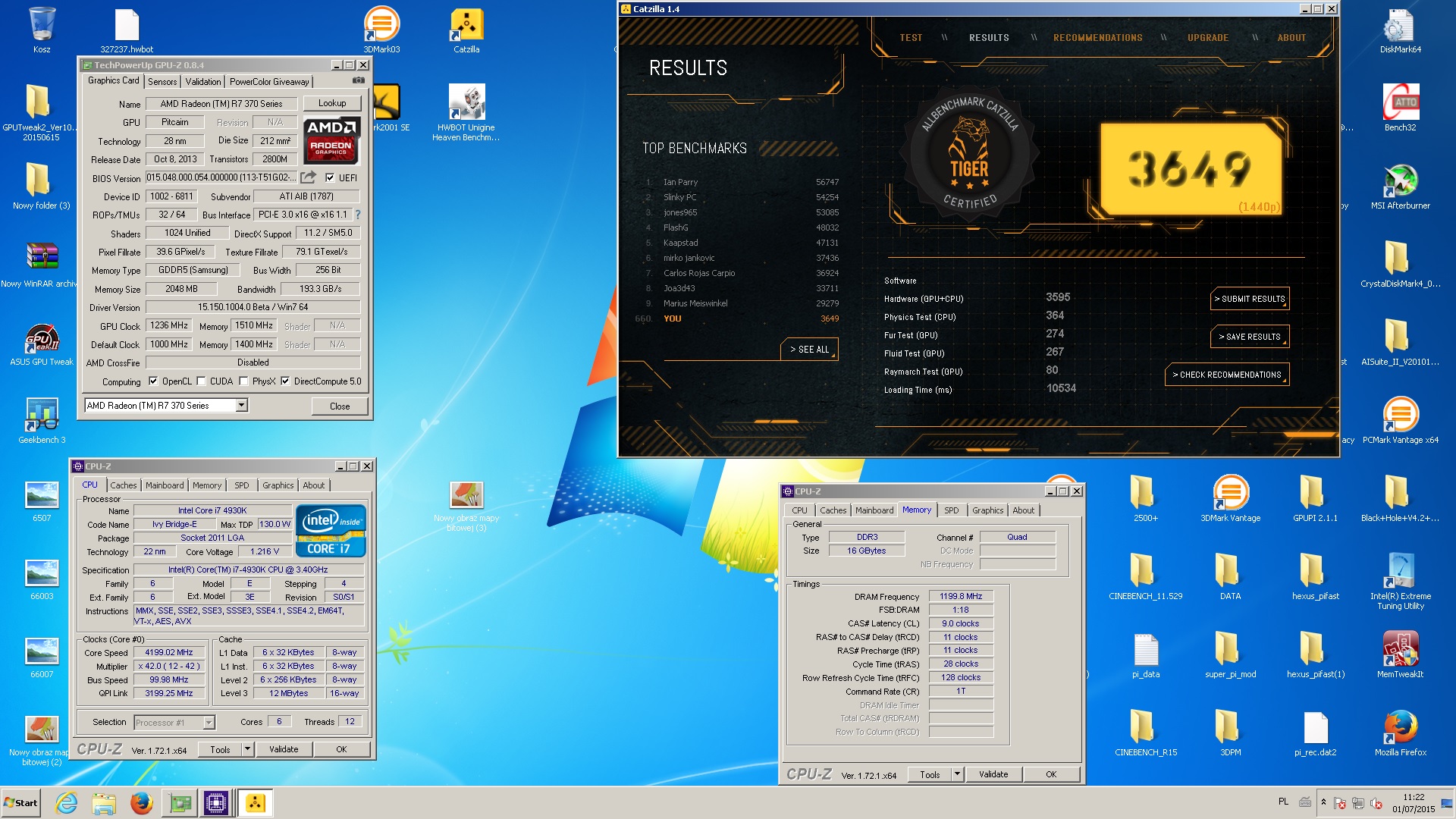Expand the Tools dropdown arrow in right CPU-Z
This screenshot has height=819, width=1456.
(958, 774)
